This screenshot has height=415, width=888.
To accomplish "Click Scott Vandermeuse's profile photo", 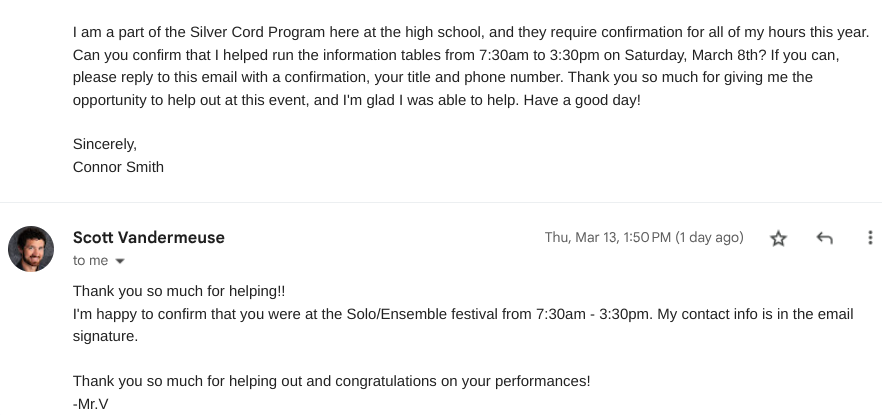I will pos(31,249).
